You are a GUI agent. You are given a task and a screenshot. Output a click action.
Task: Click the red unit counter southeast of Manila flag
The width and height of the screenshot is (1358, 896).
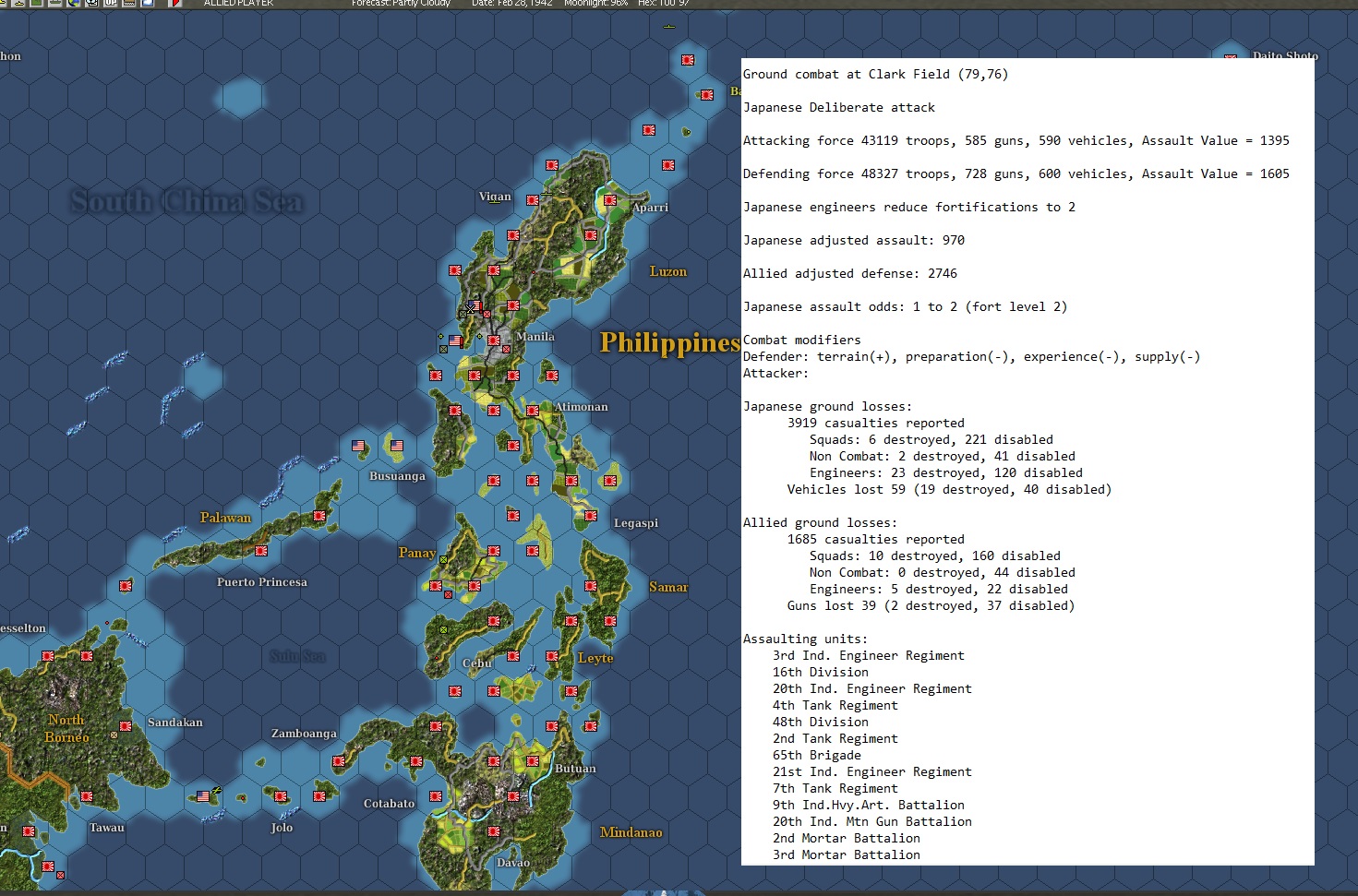point(506,350)
